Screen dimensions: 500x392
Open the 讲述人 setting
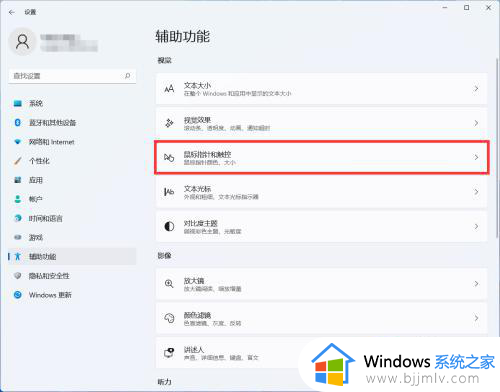pyautogui.click(x=322, y=353)
